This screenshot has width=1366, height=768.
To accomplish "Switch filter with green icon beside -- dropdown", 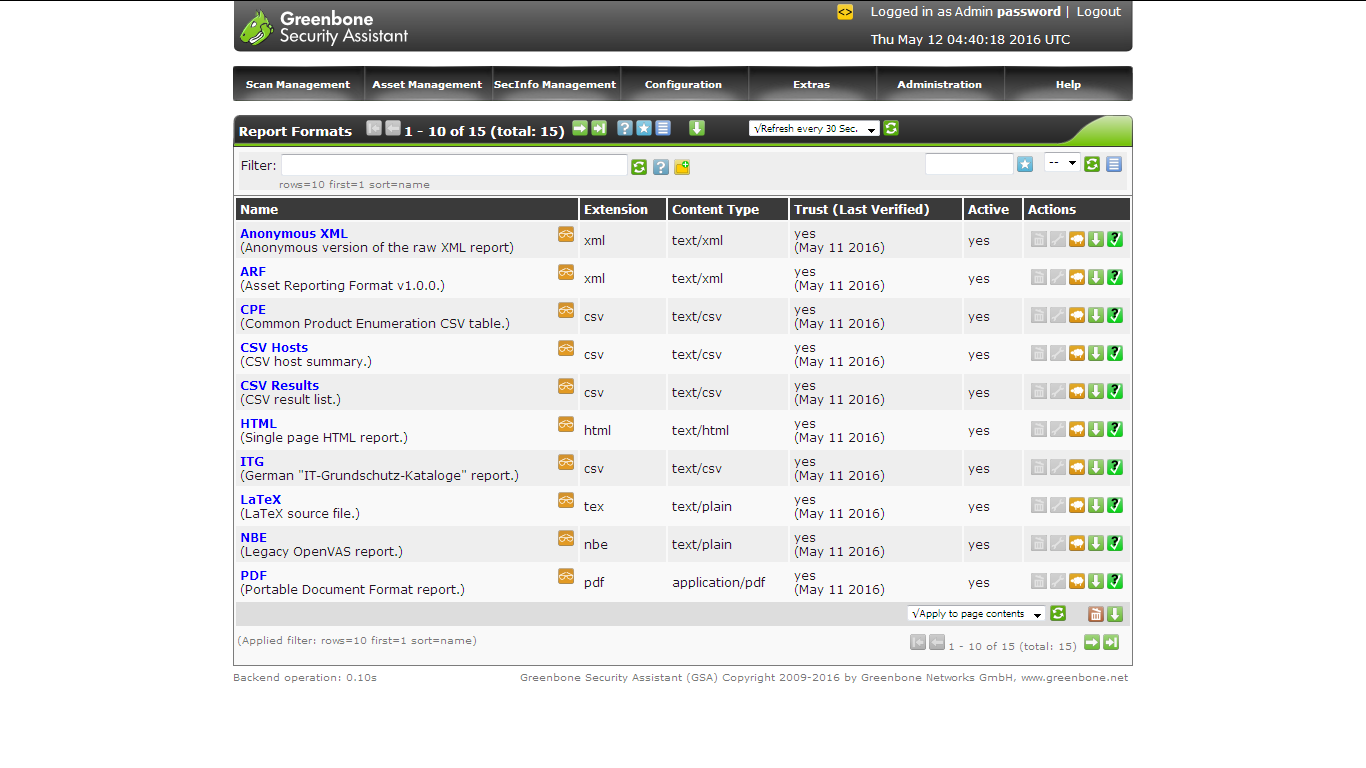I will [x=1092, y=164].
